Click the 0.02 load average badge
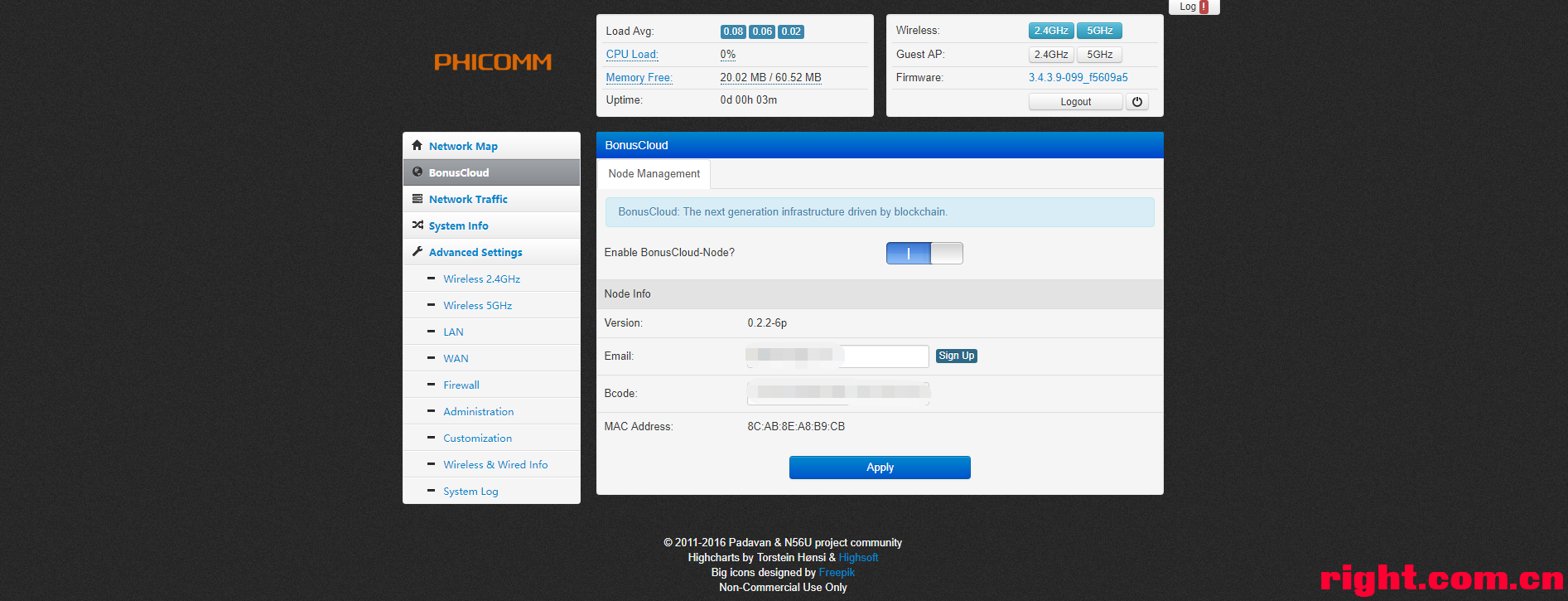 791,32
